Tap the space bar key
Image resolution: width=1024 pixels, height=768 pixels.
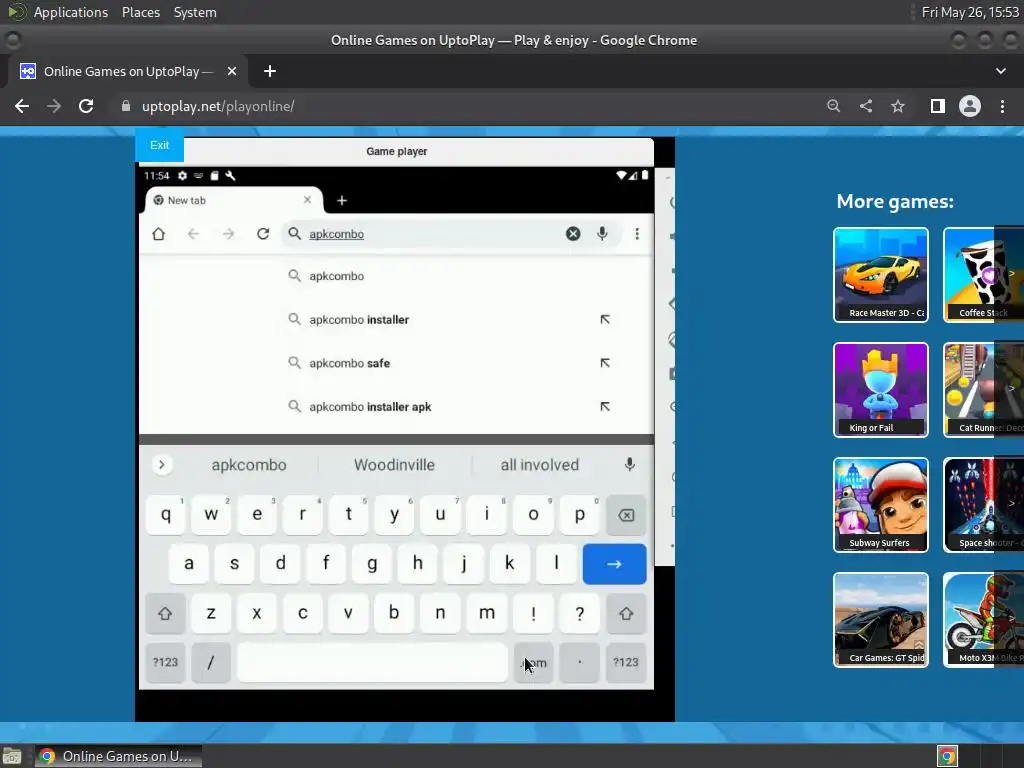coord(372,662)
